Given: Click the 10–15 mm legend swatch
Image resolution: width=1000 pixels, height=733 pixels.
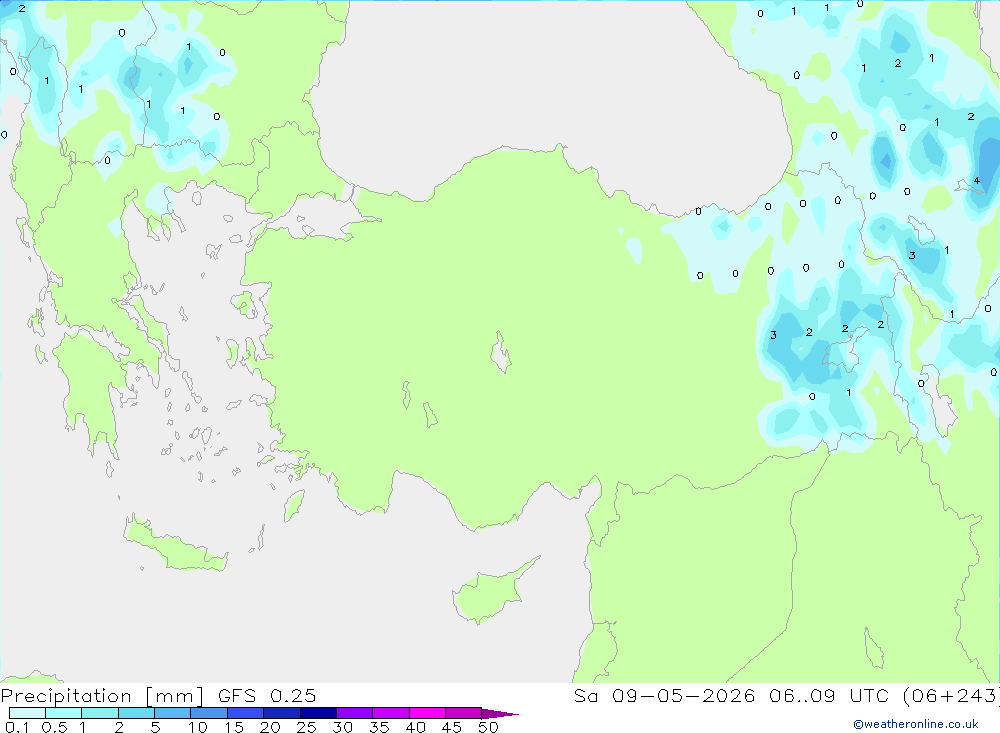Looking at the screenshot, I should (x=209, y=713).
